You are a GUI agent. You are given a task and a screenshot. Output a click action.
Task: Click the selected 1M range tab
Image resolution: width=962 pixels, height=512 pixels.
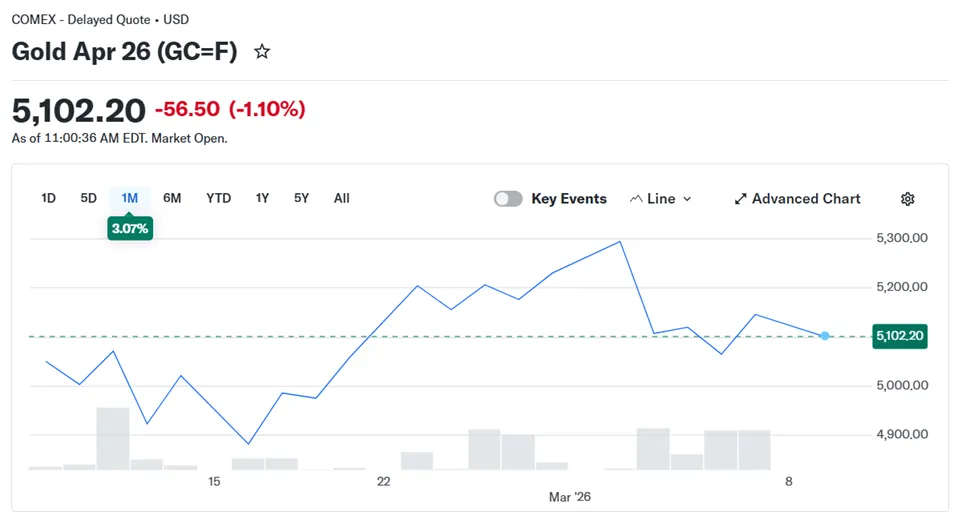pos(129,198)
